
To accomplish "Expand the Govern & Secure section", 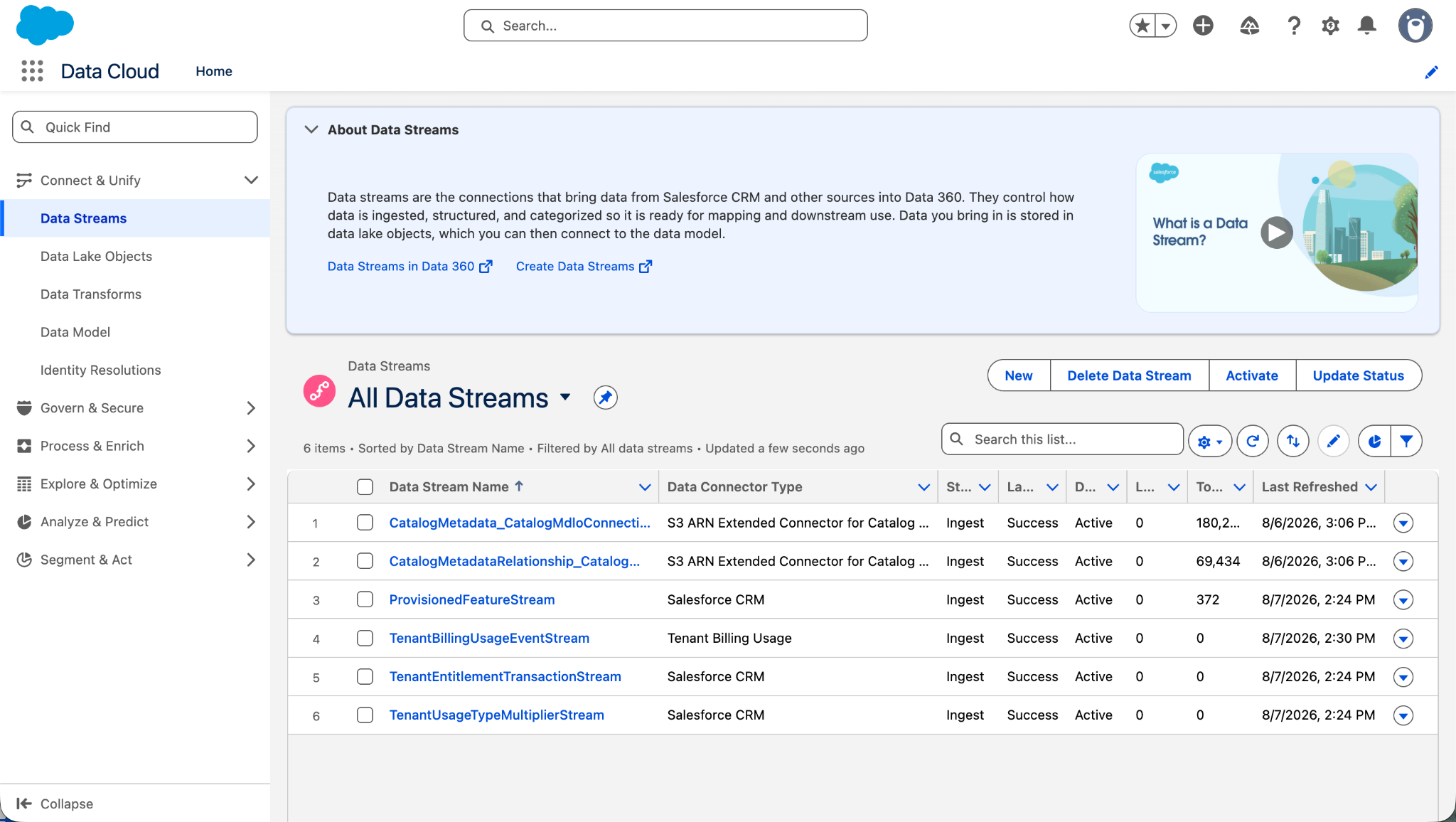I will pos(250,408).
